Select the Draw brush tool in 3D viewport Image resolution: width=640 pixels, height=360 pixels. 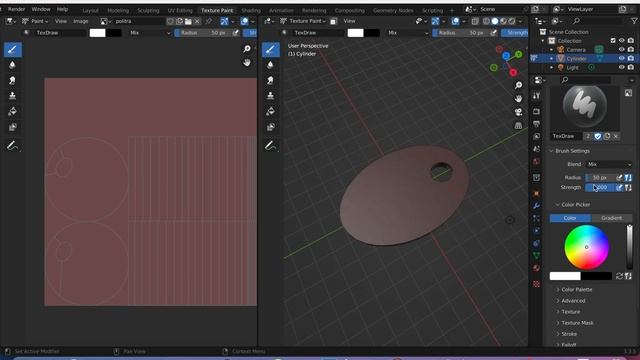click(x=270, y=50)
